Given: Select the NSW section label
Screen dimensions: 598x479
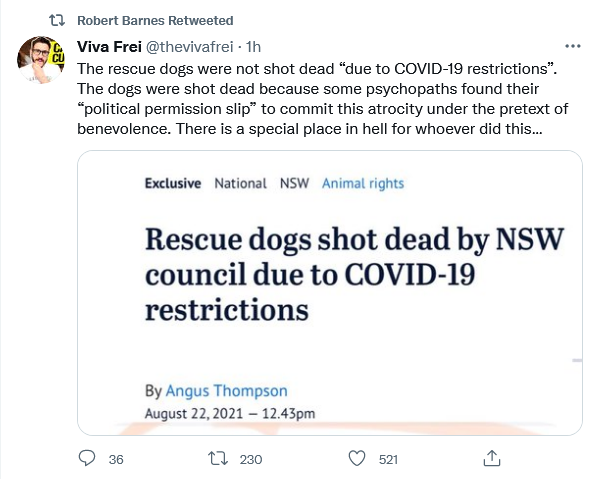Looking at the screenshot, I should tap(294, 183).
